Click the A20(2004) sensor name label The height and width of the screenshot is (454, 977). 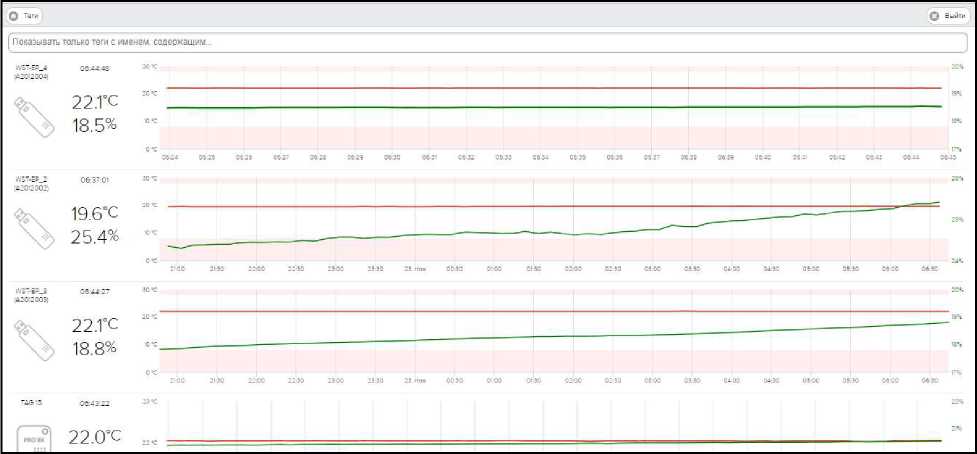(31, 72)
